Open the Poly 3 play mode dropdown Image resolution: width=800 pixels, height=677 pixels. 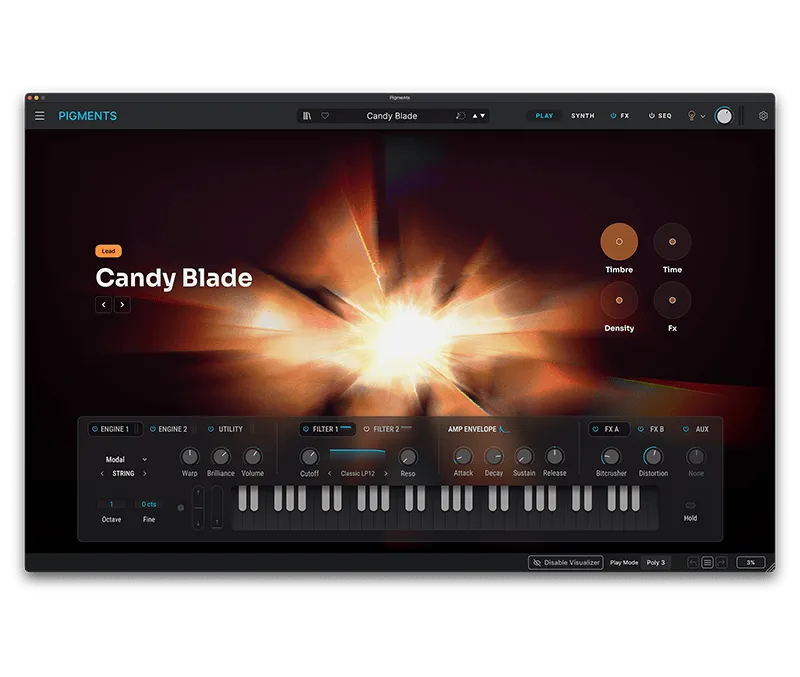coord(656,562)
